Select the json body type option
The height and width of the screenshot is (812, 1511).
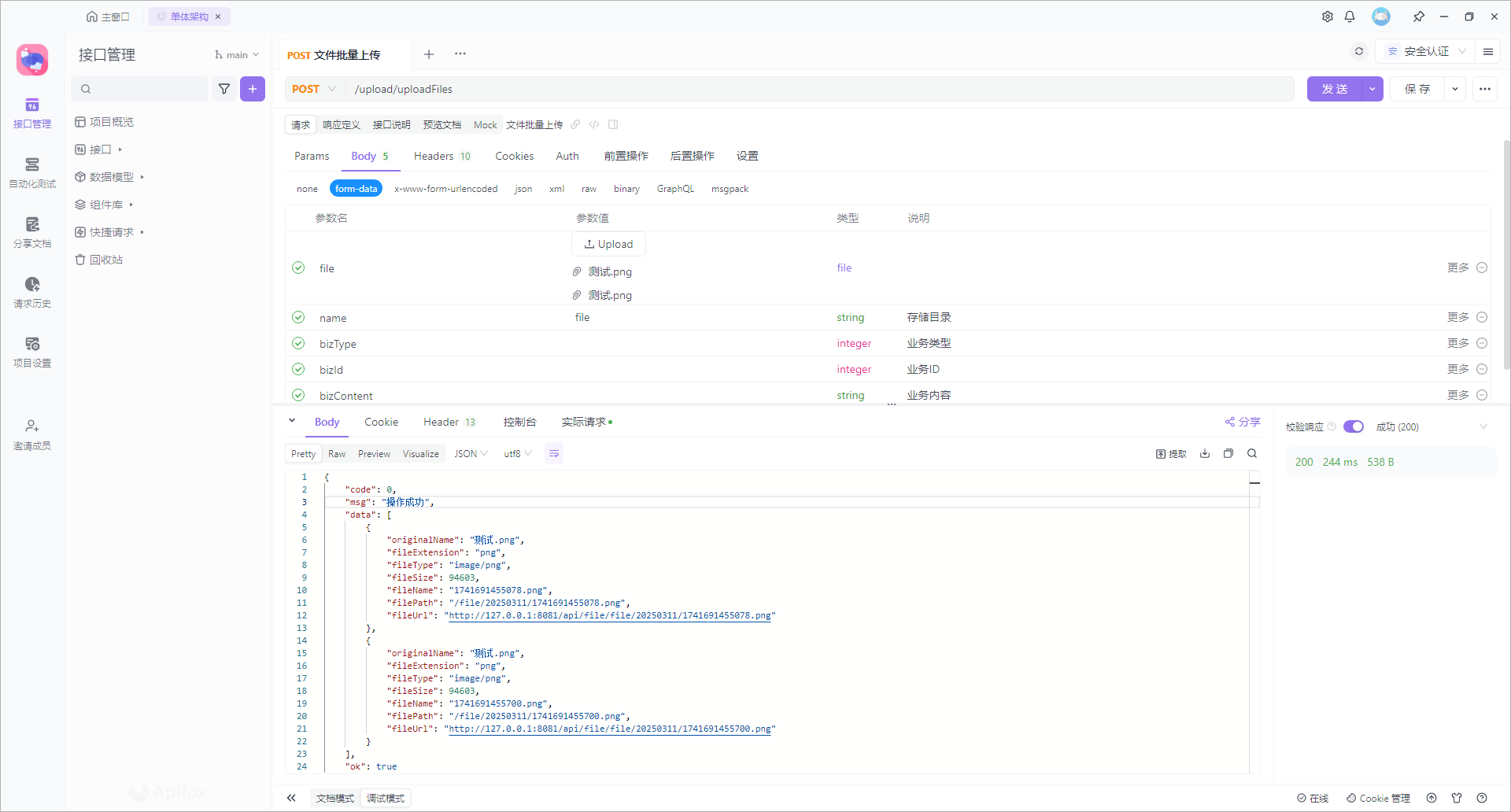tap(523, 189)
